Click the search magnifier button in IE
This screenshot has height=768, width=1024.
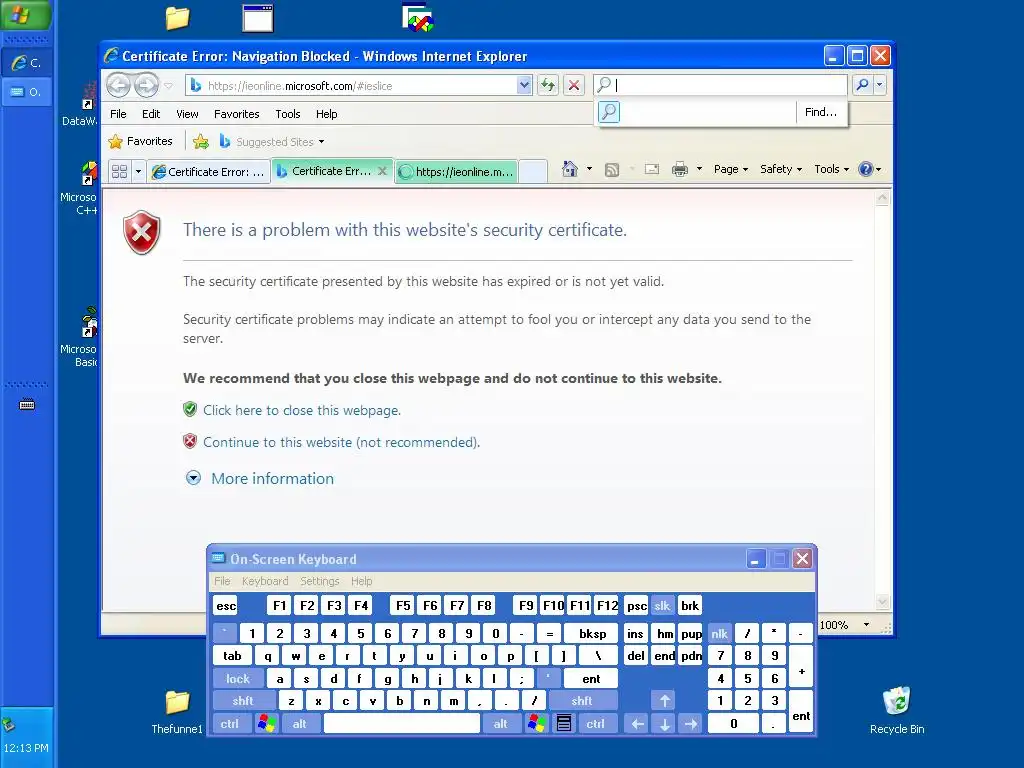coord(862,84)
